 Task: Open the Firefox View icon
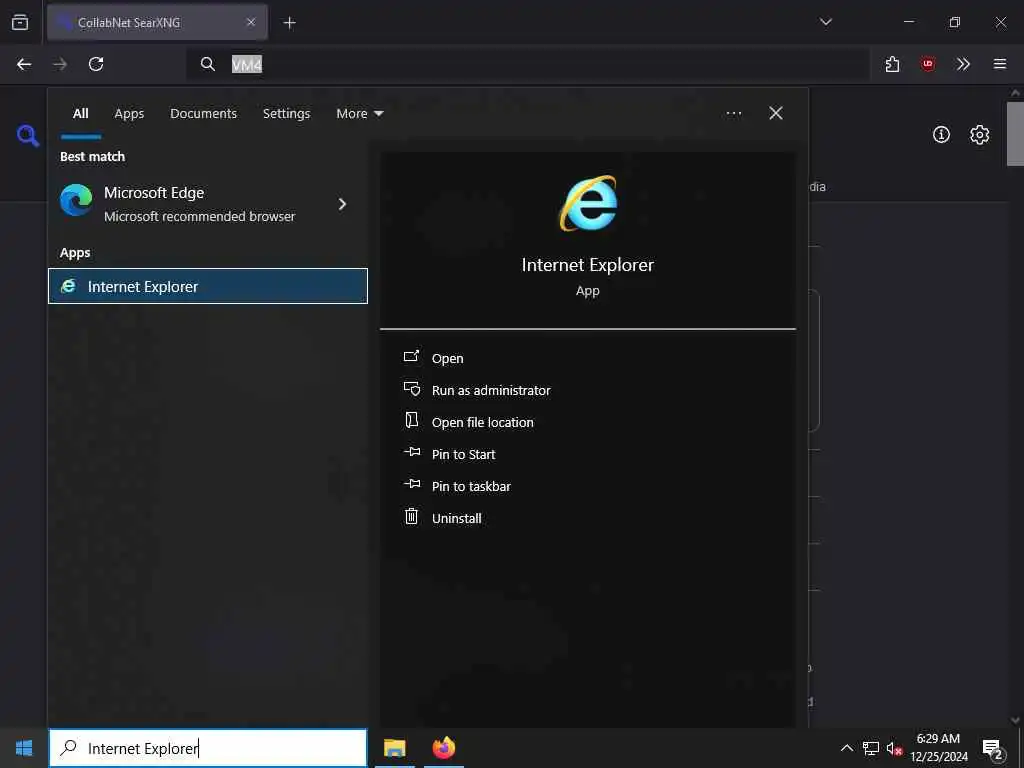pos(20,22)
